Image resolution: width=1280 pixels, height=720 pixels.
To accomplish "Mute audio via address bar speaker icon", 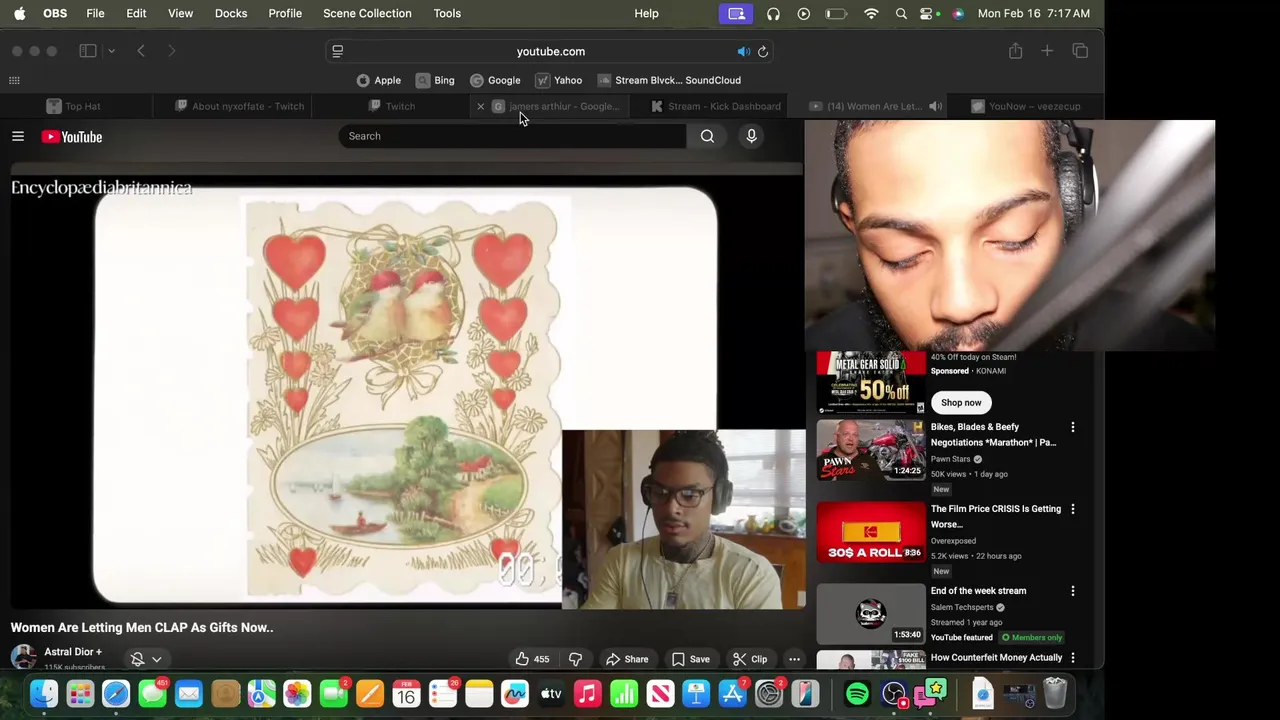I will coord(743,51).
